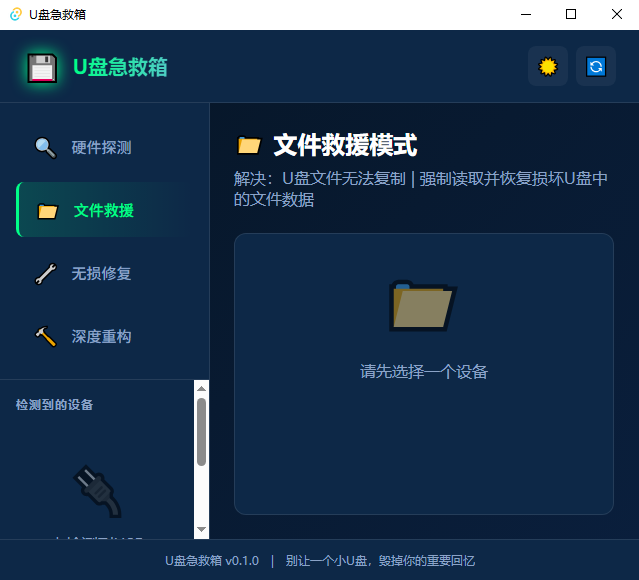Maximize the U盘急救箱 window
This screenshot has height=580, width=639.
coord(571,14)
